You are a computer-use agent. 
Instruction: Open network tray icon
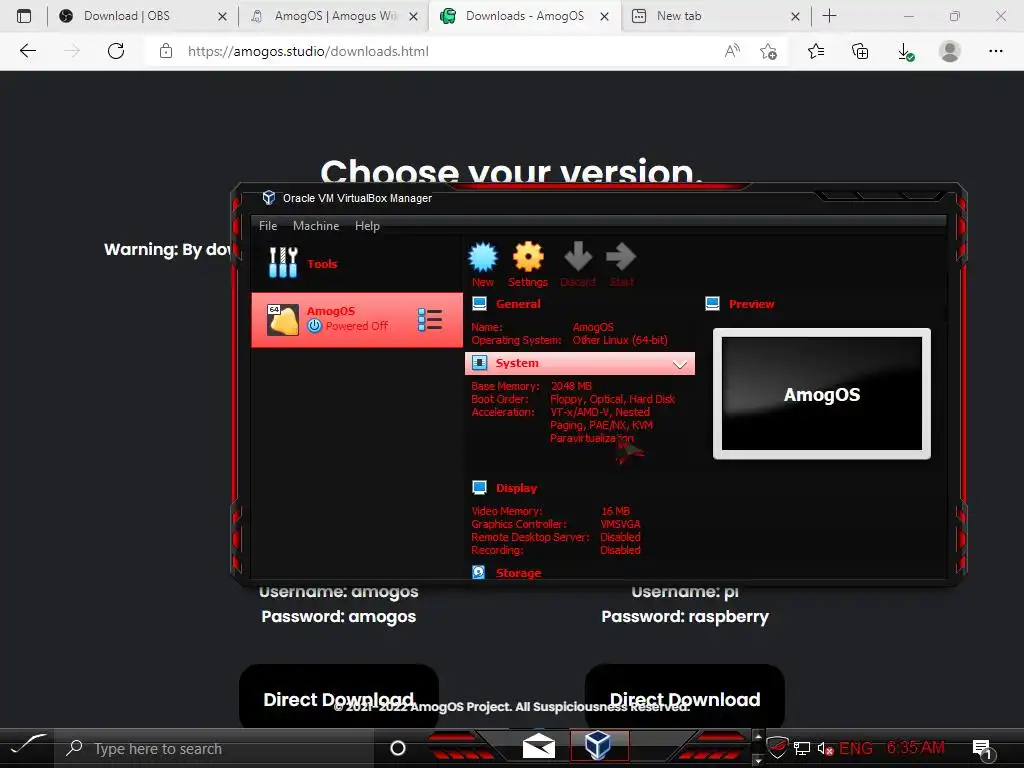pyautogui.click(x=801, y=748)
